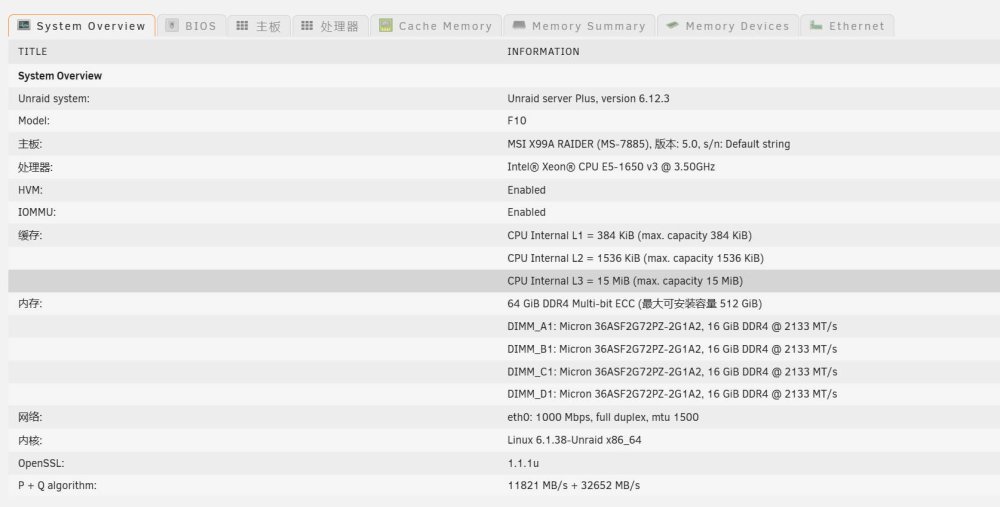
Task: Click the Memory Devices tab icon
Action: pos(672,26)
